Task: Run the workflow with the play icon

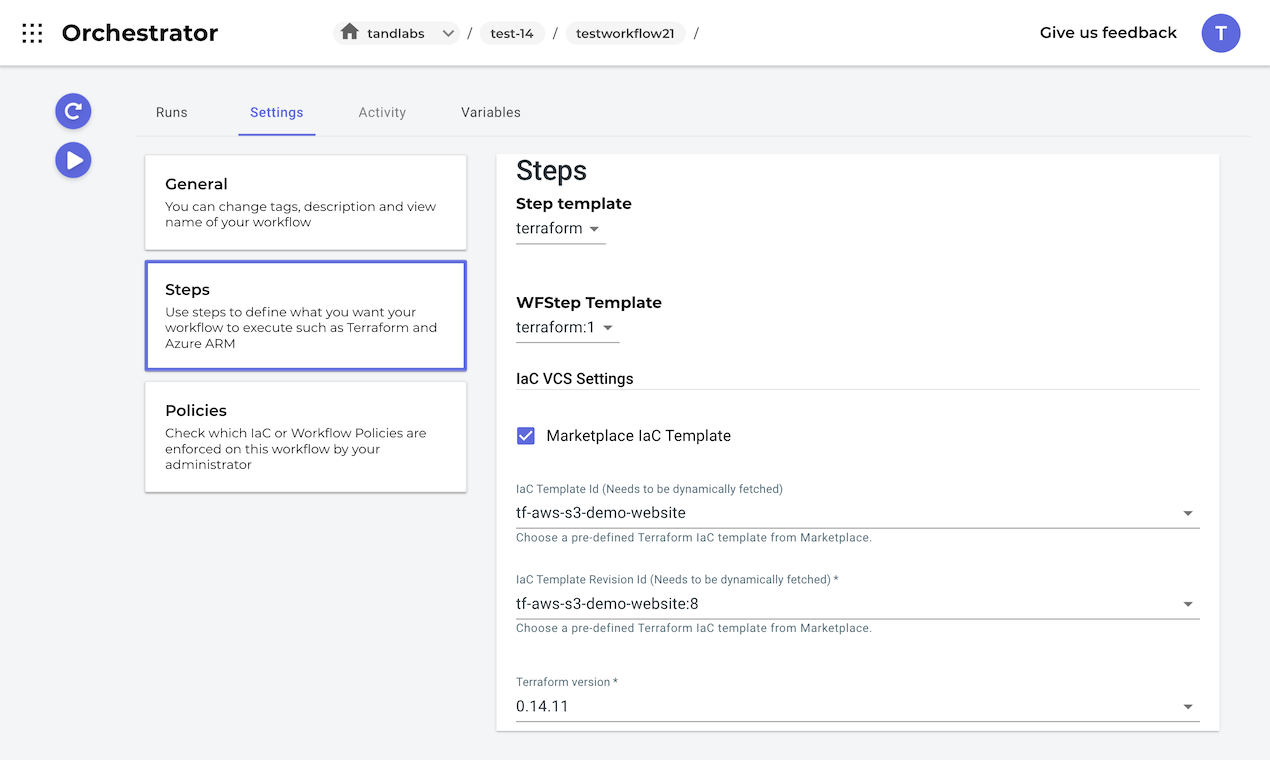Action: click(x=73, y=160)
